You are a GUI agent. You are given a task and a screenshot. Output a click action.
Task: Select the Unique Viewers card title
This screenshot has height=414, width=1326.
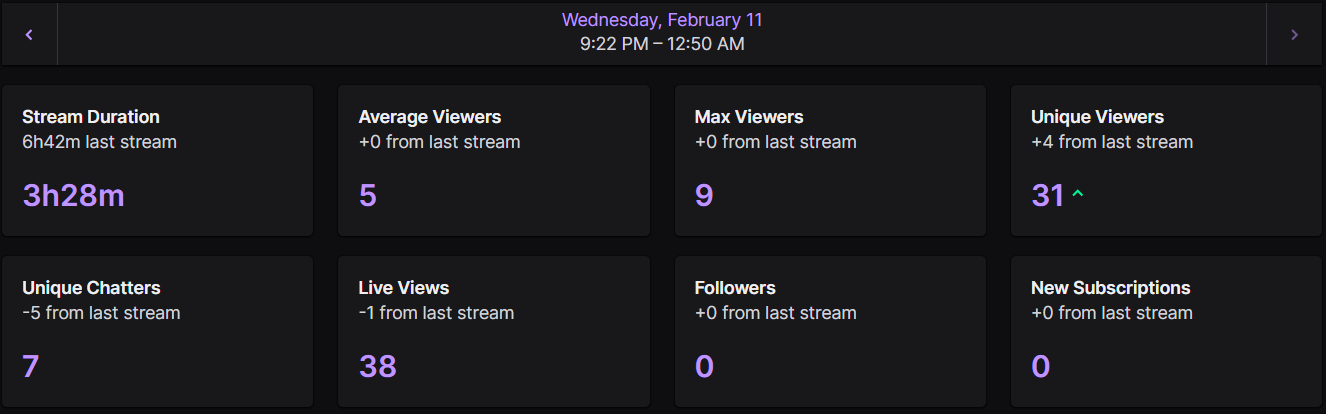pos(1097,117)
